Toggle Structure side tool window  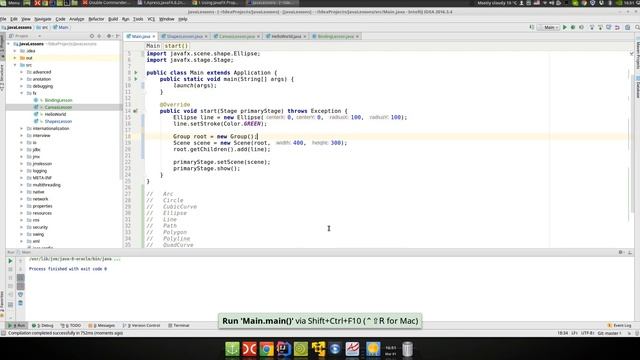[x=2, y=78]
